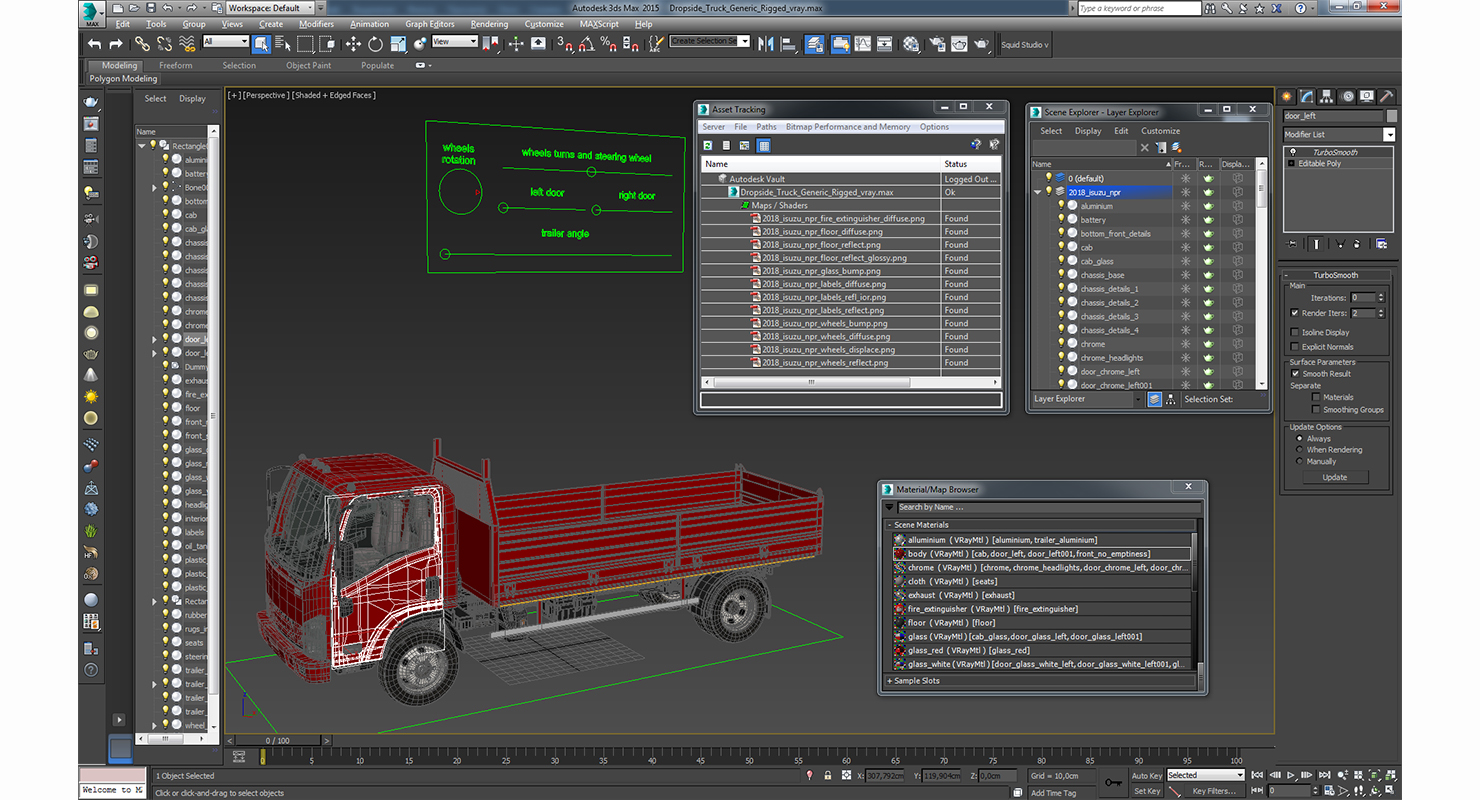Click the Set Key button
This screenshot has width=1480, height=800.
pos(1147,791)
